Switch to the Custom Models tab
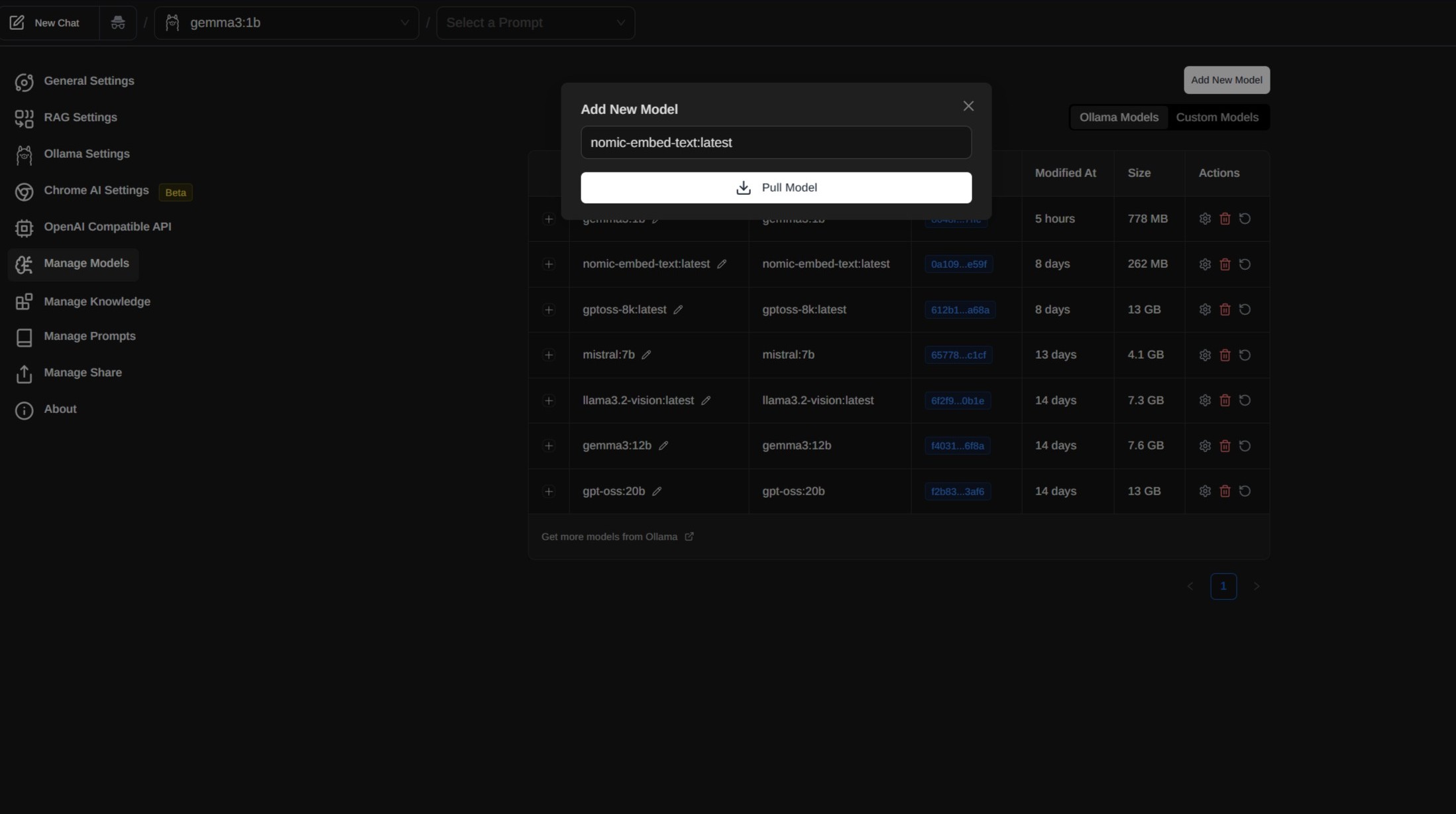 point(1217,117)
